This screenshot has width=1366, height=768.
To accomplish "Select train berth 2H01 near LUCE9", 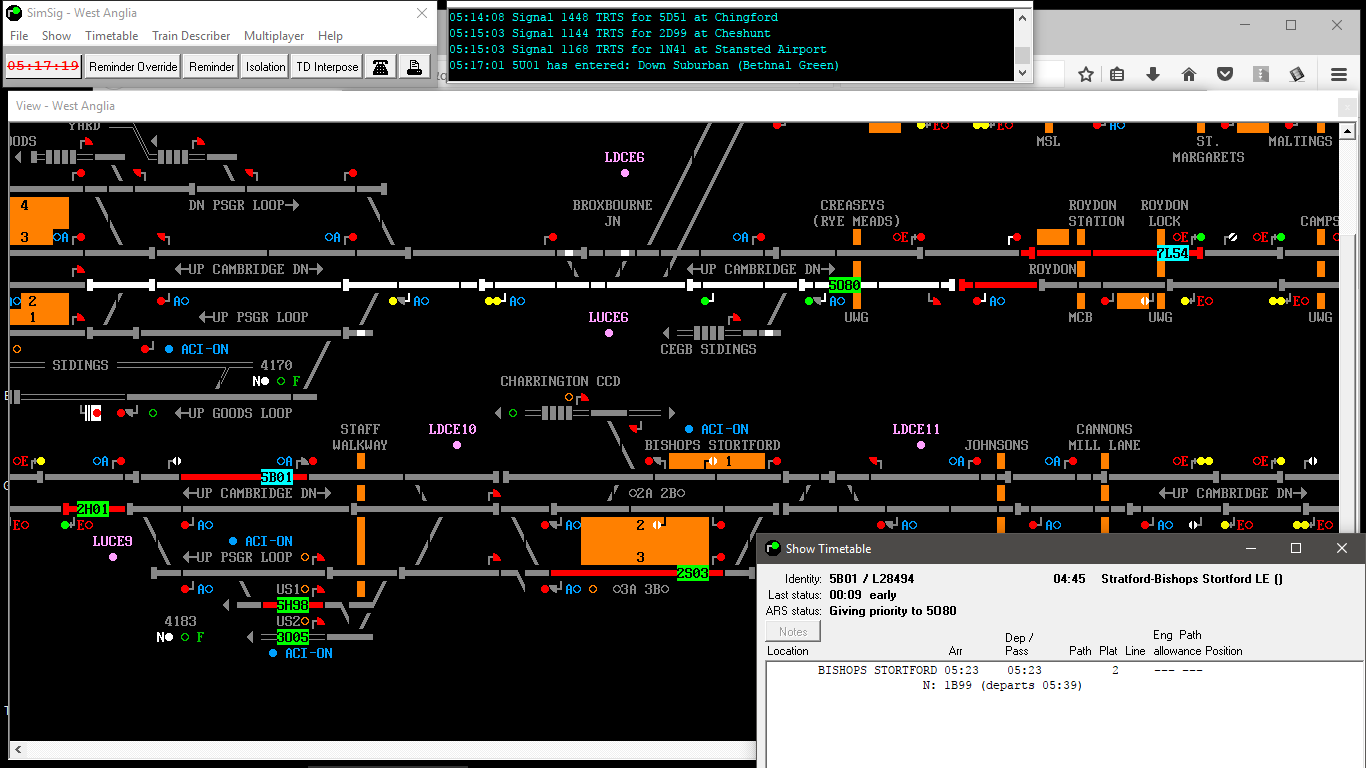I will [93, 509].
